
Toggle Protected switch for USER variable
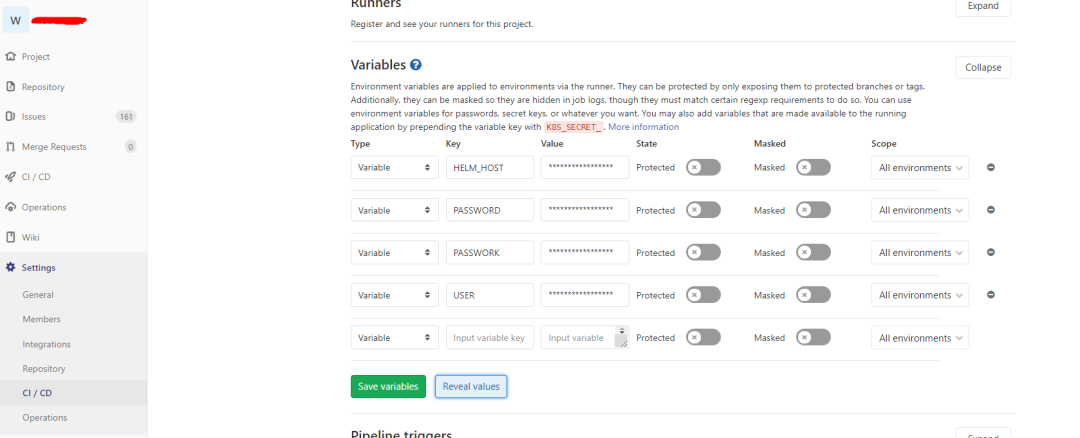[703, 295]
